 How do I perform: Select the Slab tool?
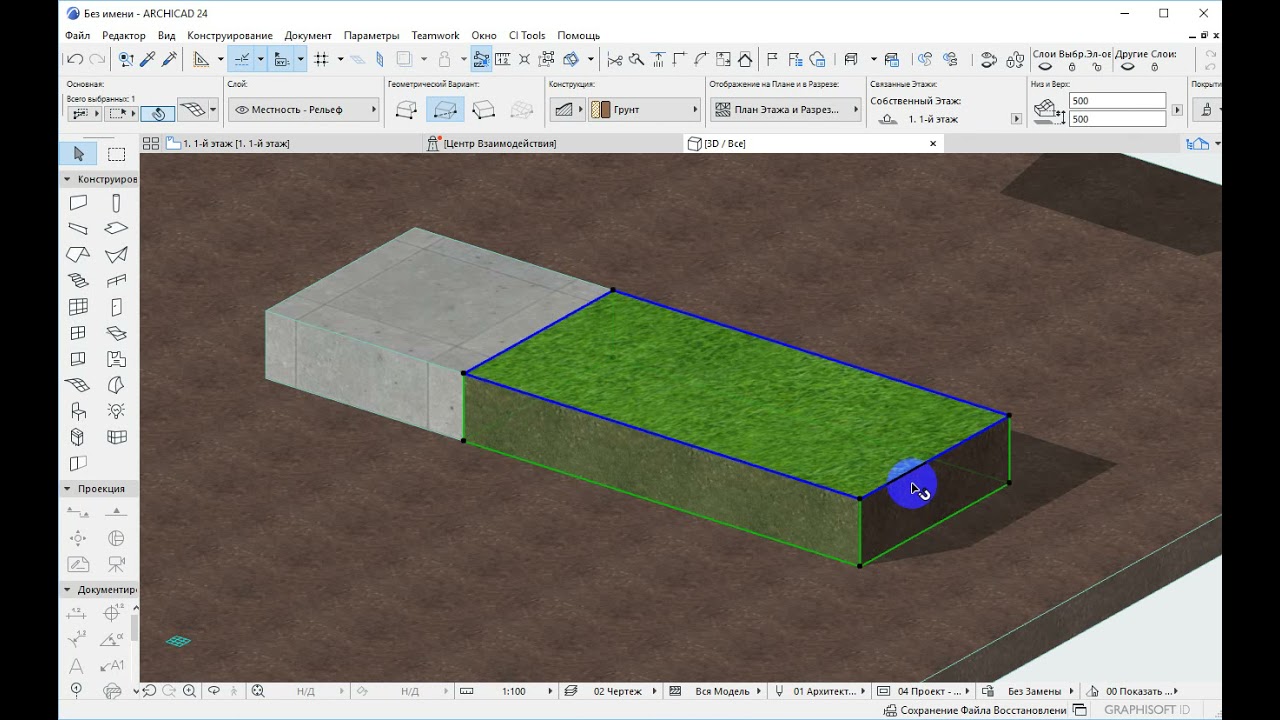(x=117, y=229)
